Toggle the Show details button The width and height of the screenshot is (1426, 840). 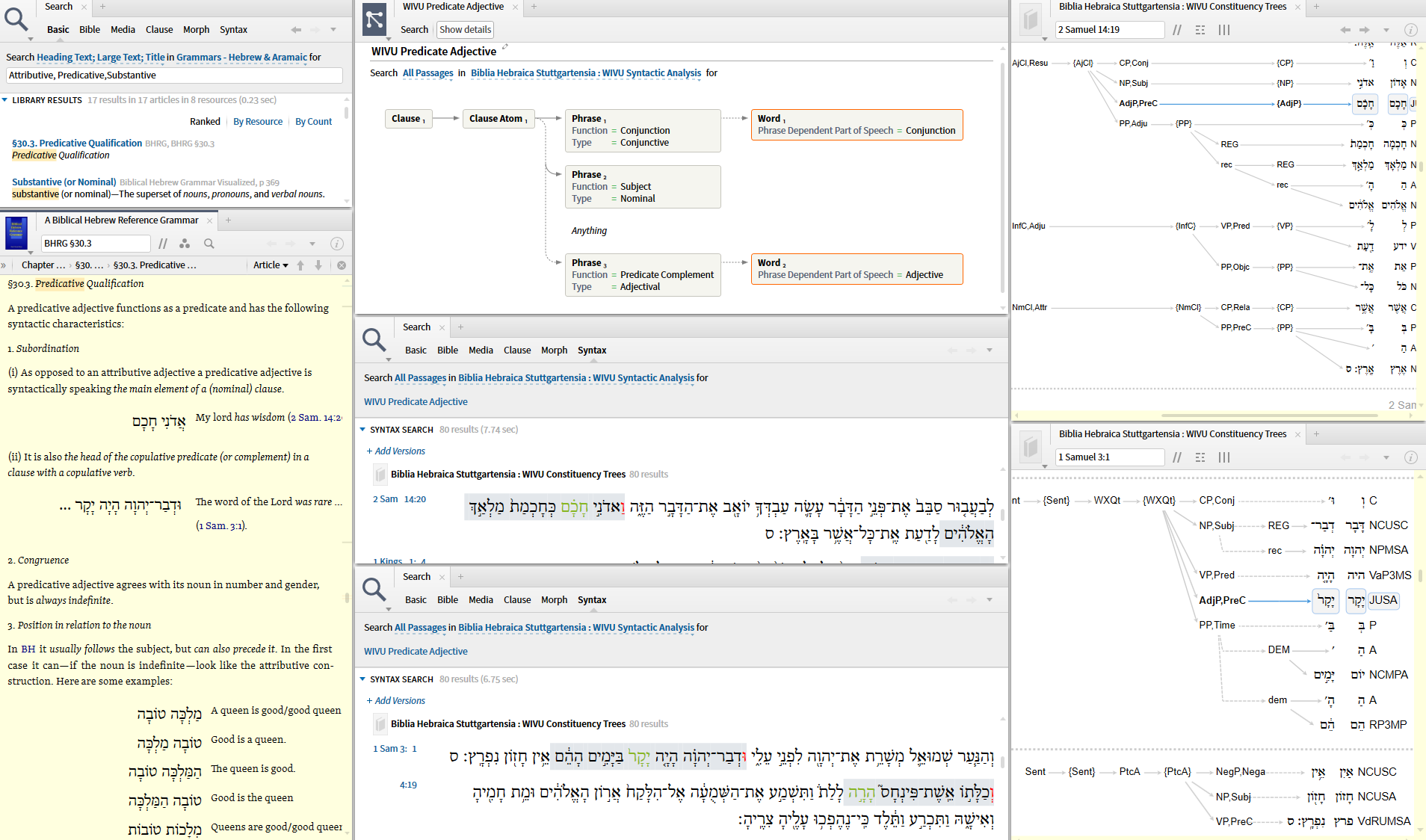tap(466, 30)
